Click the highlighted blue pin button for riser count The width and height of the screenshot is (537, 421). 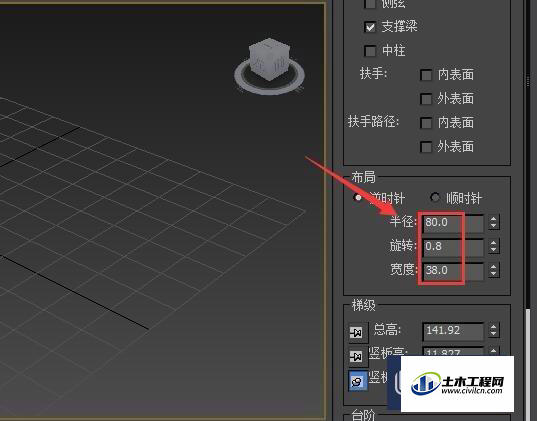pyautogui.click(x=358, y=381)
